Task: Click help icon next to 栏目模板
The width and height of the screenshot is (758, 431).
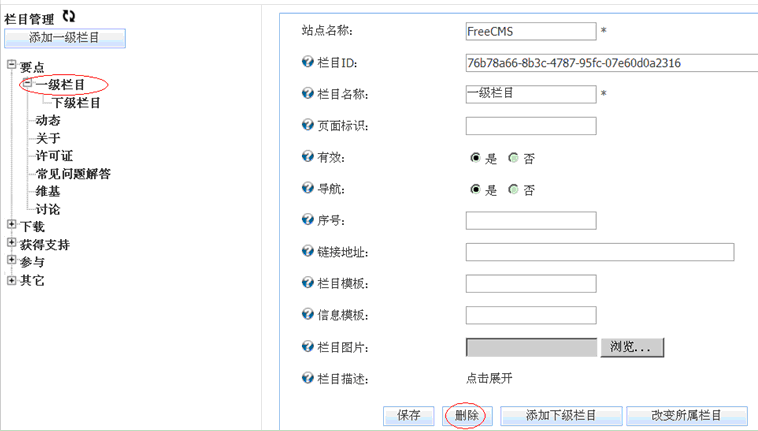Action: [x=307, y=282]
